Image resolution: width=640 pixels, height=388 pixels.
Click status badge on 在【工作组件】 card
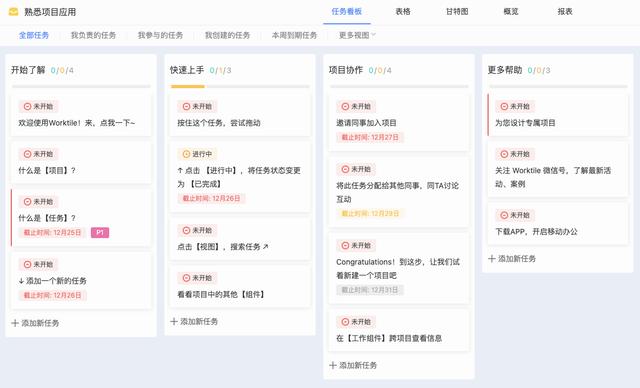click(356, 322)
